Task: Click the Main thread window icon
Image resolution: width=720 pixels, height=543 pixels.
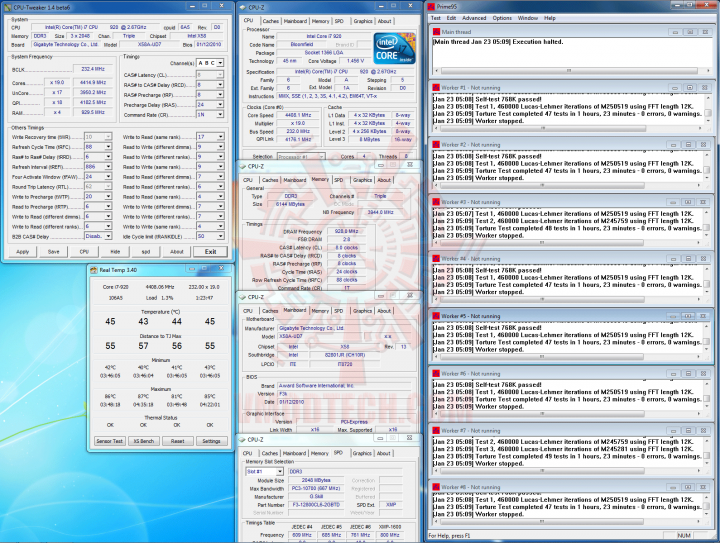Action: (435, 31)
